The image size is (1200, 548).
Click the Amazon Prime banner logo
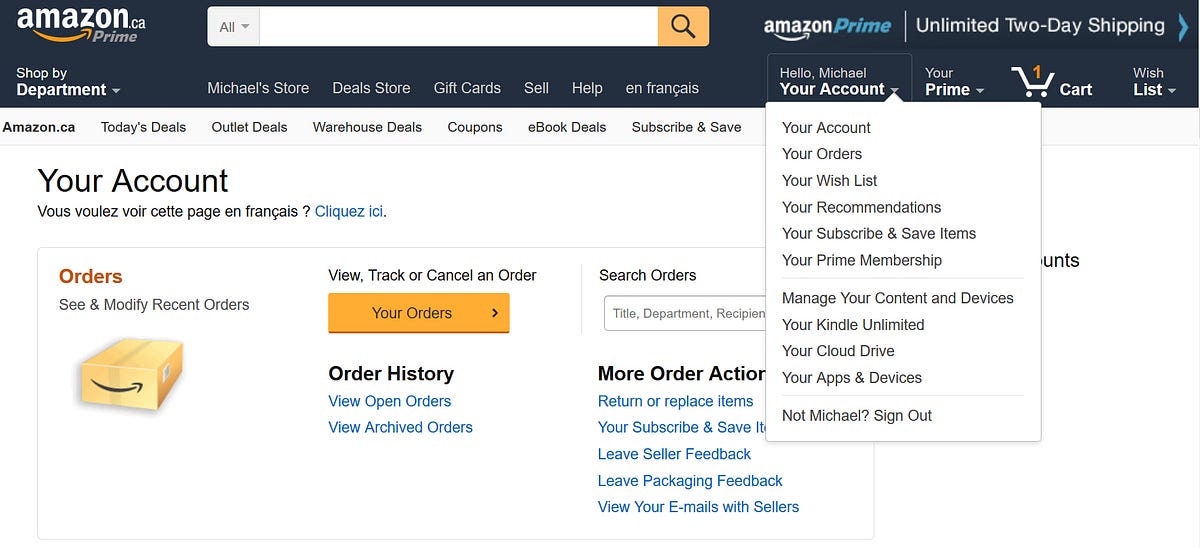click(x=828, y=27)
